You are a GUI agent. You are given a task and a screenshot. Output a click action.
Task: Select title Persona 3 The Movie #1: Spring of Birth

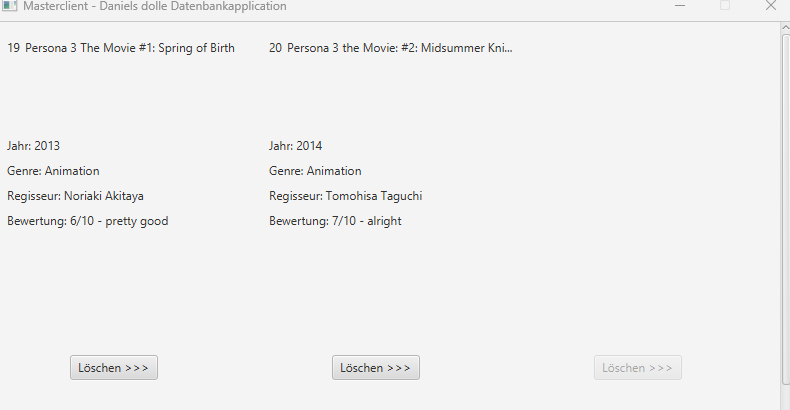point(130,48)
